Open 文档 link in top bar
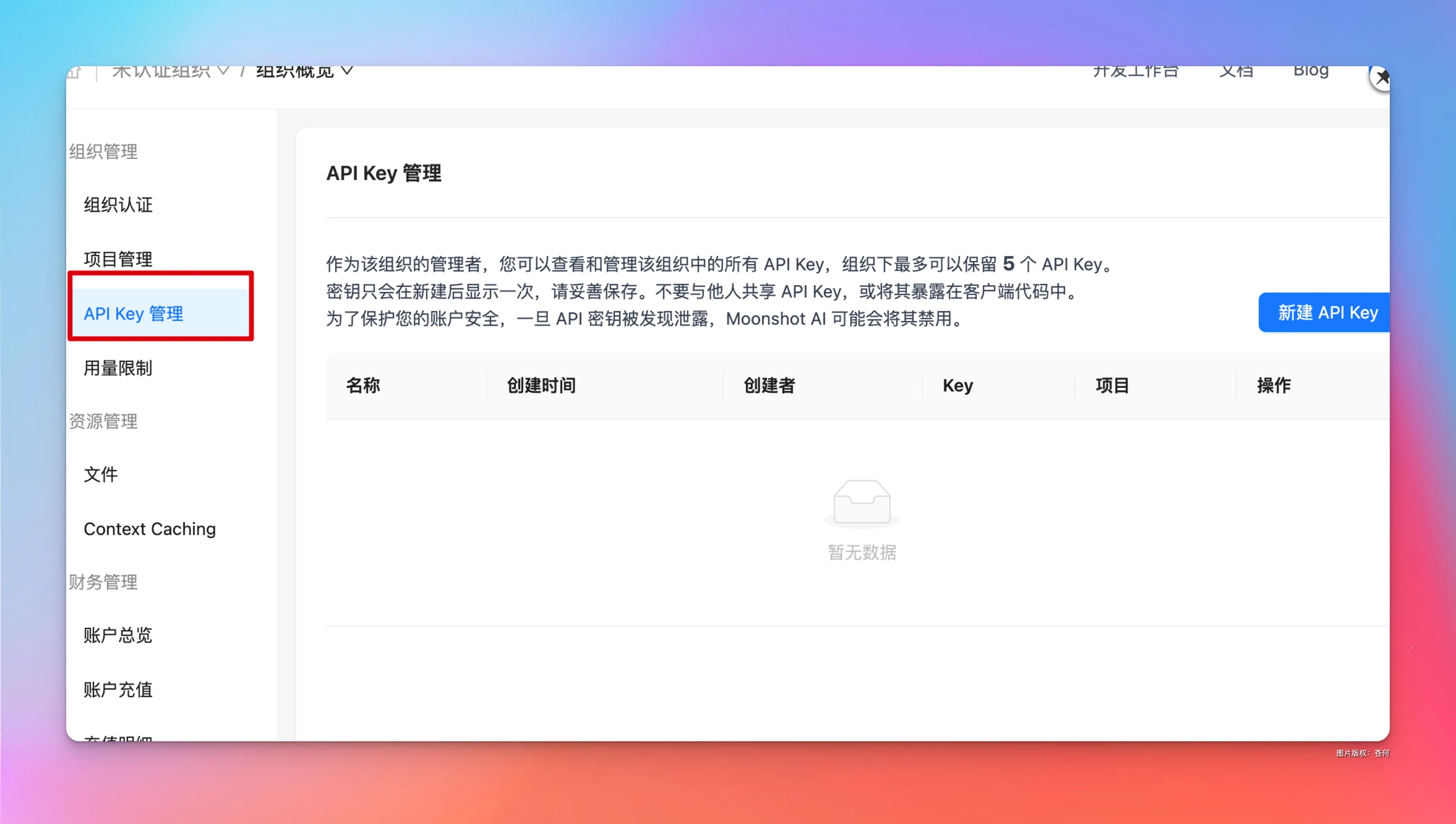This screenshot has height=824, width=1456. [1236, 72]
